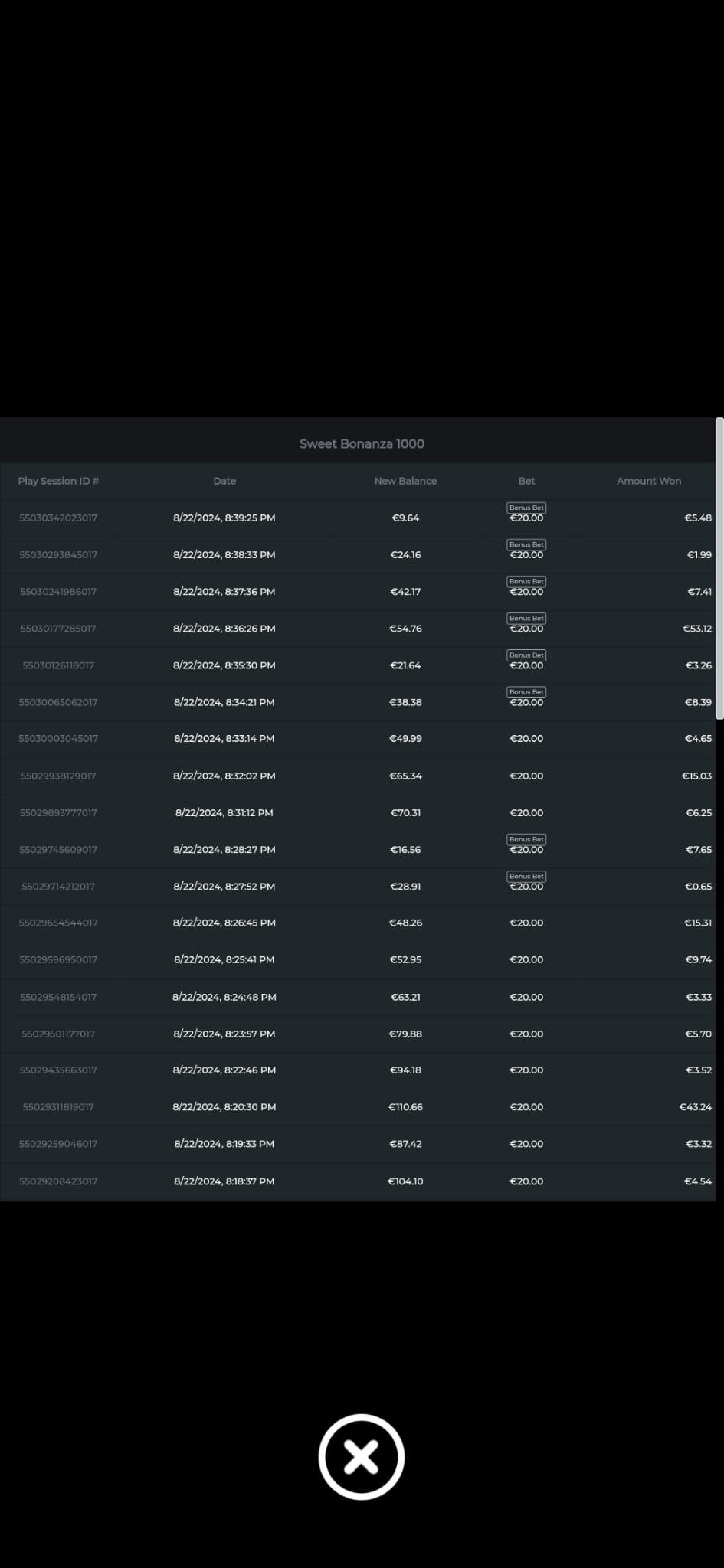Viewport: 724px width, 1568px height.
Task: Close the game history with the X button
Action: click(x=361, y=1456)
